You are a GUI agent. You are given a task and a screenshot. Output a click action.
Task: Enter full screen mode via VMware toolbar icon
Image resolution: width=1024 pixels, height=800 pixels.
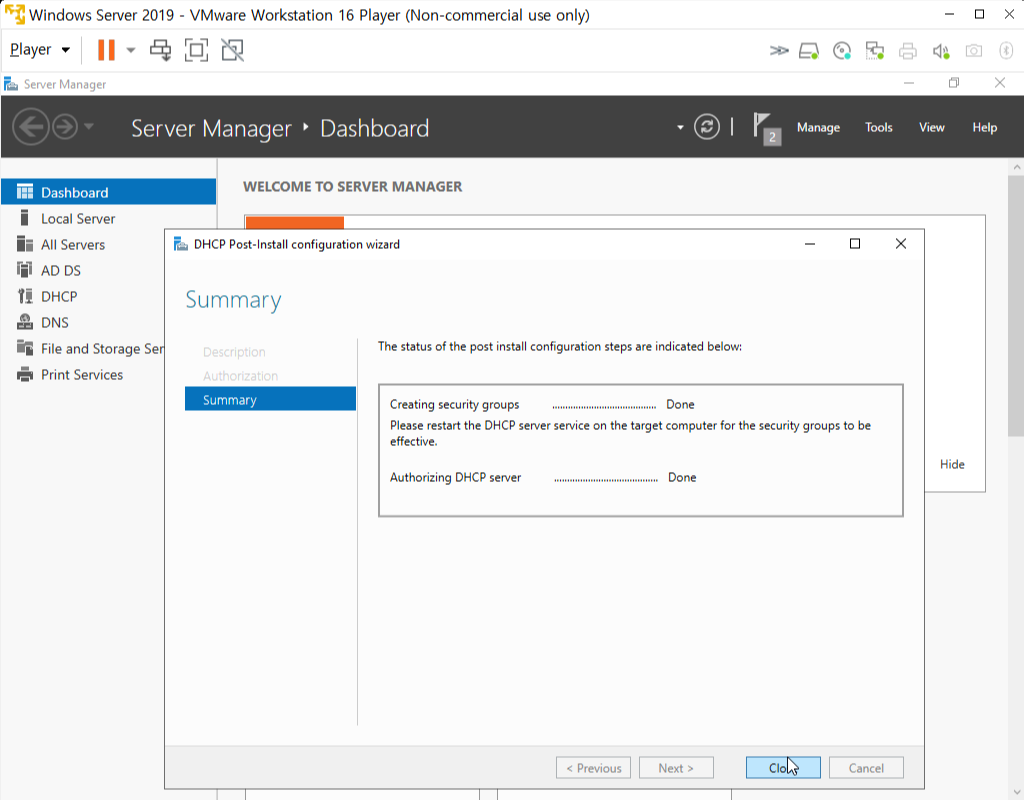pos(197,50)
